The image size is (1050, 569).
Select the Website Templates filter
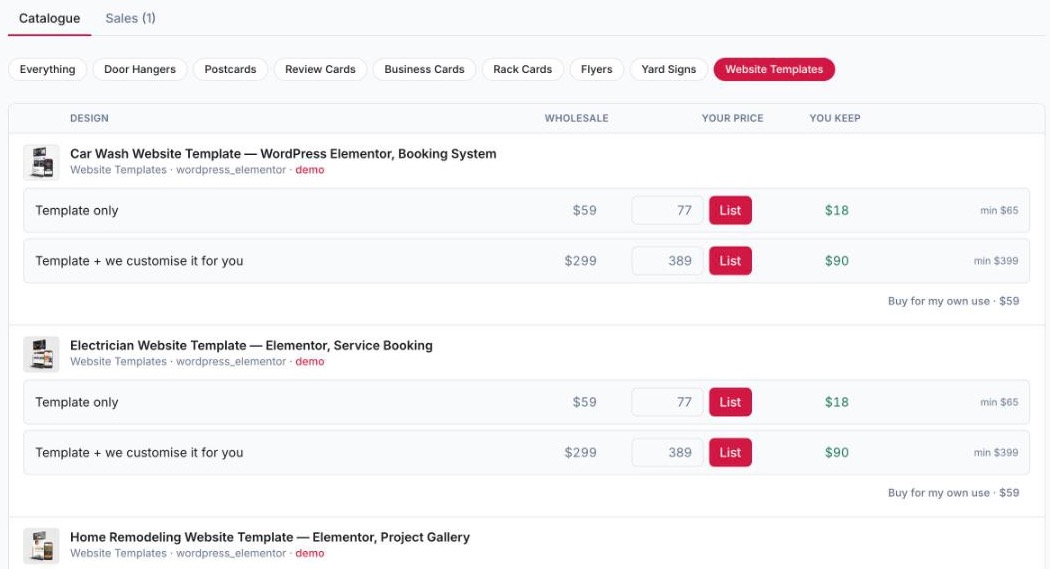[x=774, y=69]
